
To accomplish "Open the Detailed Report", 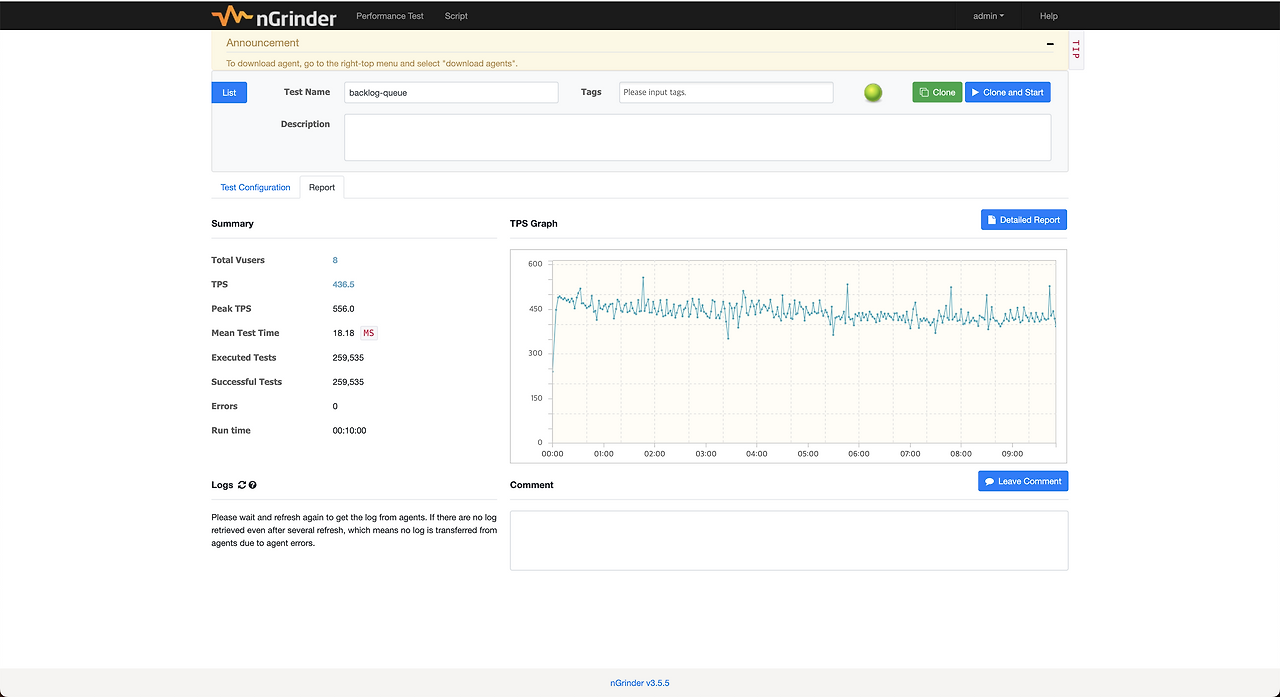I will coord(1024,219).
